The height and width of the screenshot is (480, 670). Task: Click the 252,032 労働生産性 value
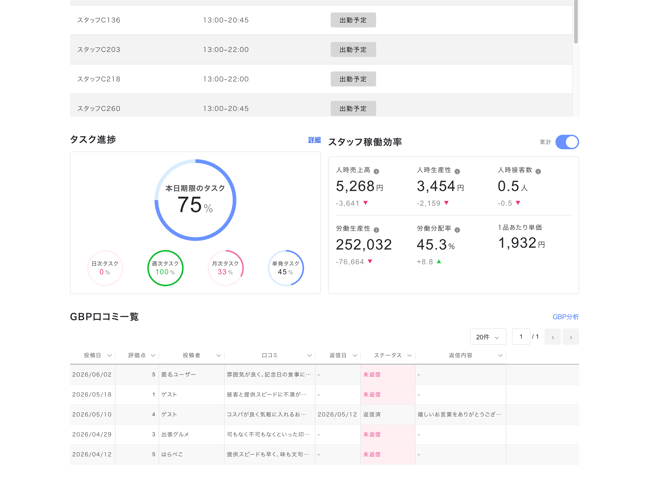[364, 244]
